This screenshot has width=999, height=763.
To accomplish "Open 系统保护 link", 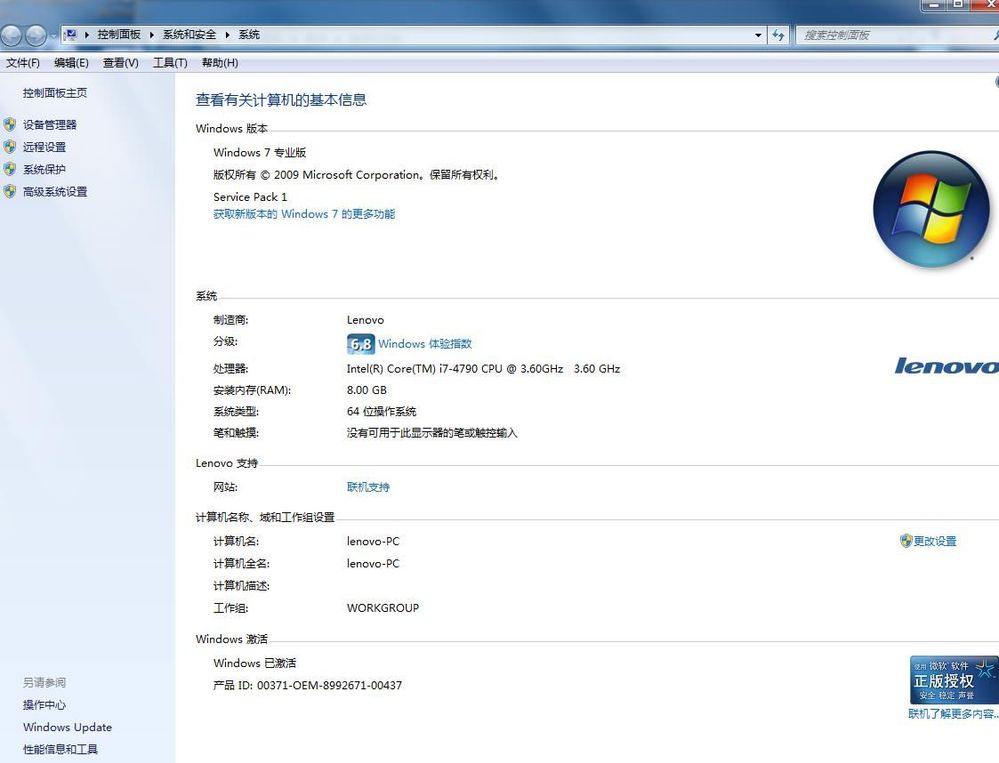I will 44,169.
